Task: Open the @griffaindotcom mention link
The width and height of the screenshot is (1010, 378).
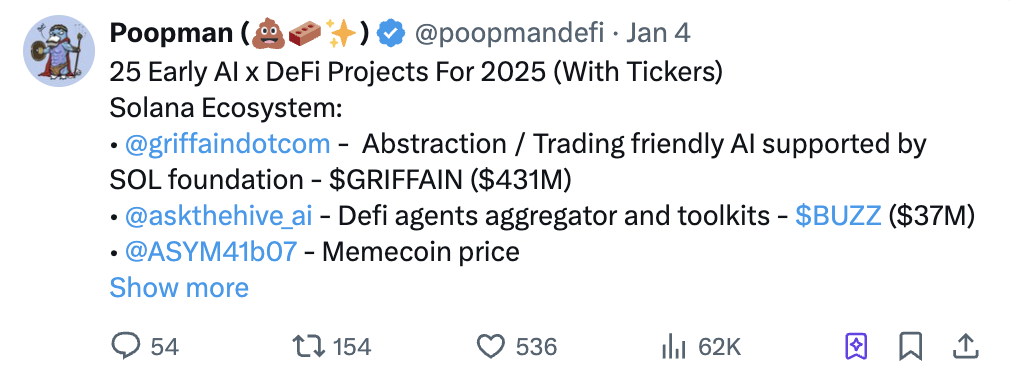Action: (227, 144)
